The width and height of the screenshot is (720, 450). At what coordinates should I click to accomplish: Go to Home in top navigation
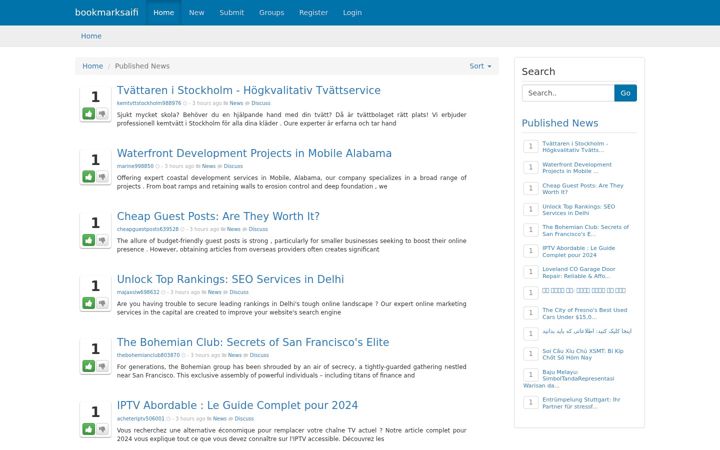[163, 12]
